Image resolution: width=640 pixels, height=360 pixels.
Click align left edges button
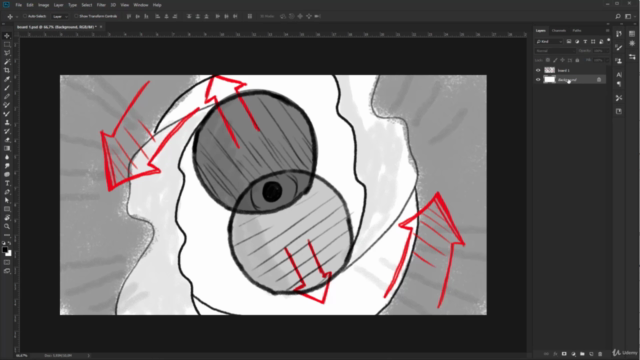157,16
